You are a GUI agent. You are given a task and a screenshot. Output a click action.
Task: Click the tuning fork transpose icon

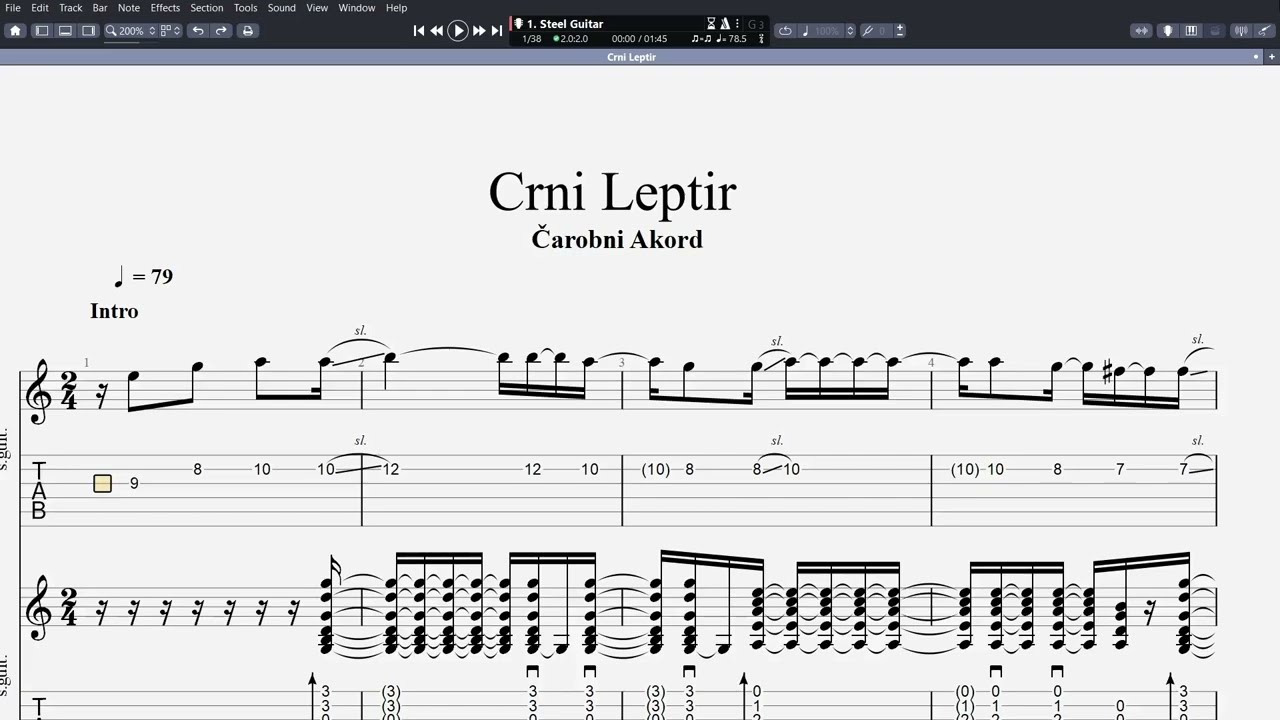pyautogui.click(x=868, y=31)
